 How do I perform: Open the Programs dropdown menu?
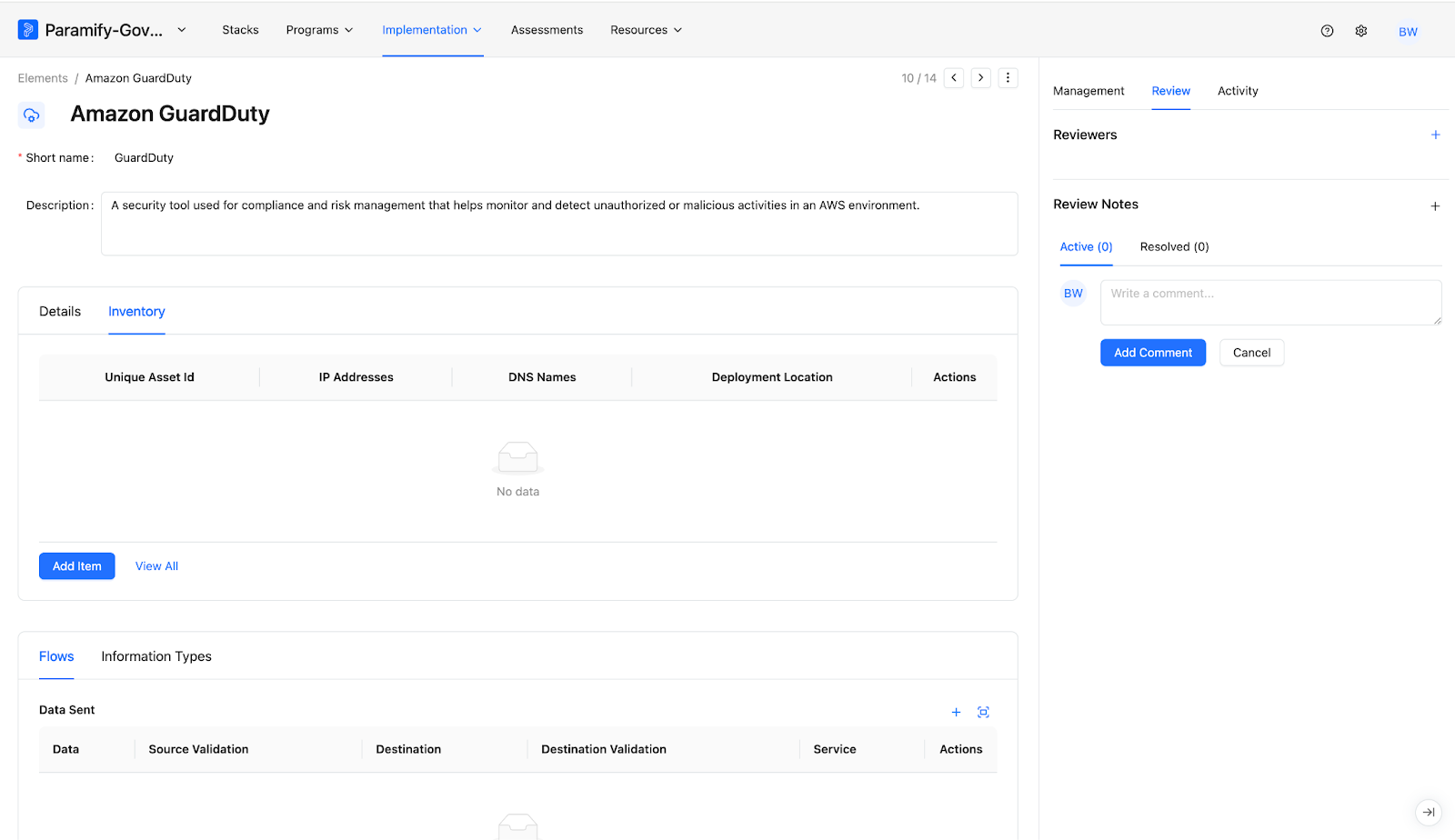click(x=319, y=30)
